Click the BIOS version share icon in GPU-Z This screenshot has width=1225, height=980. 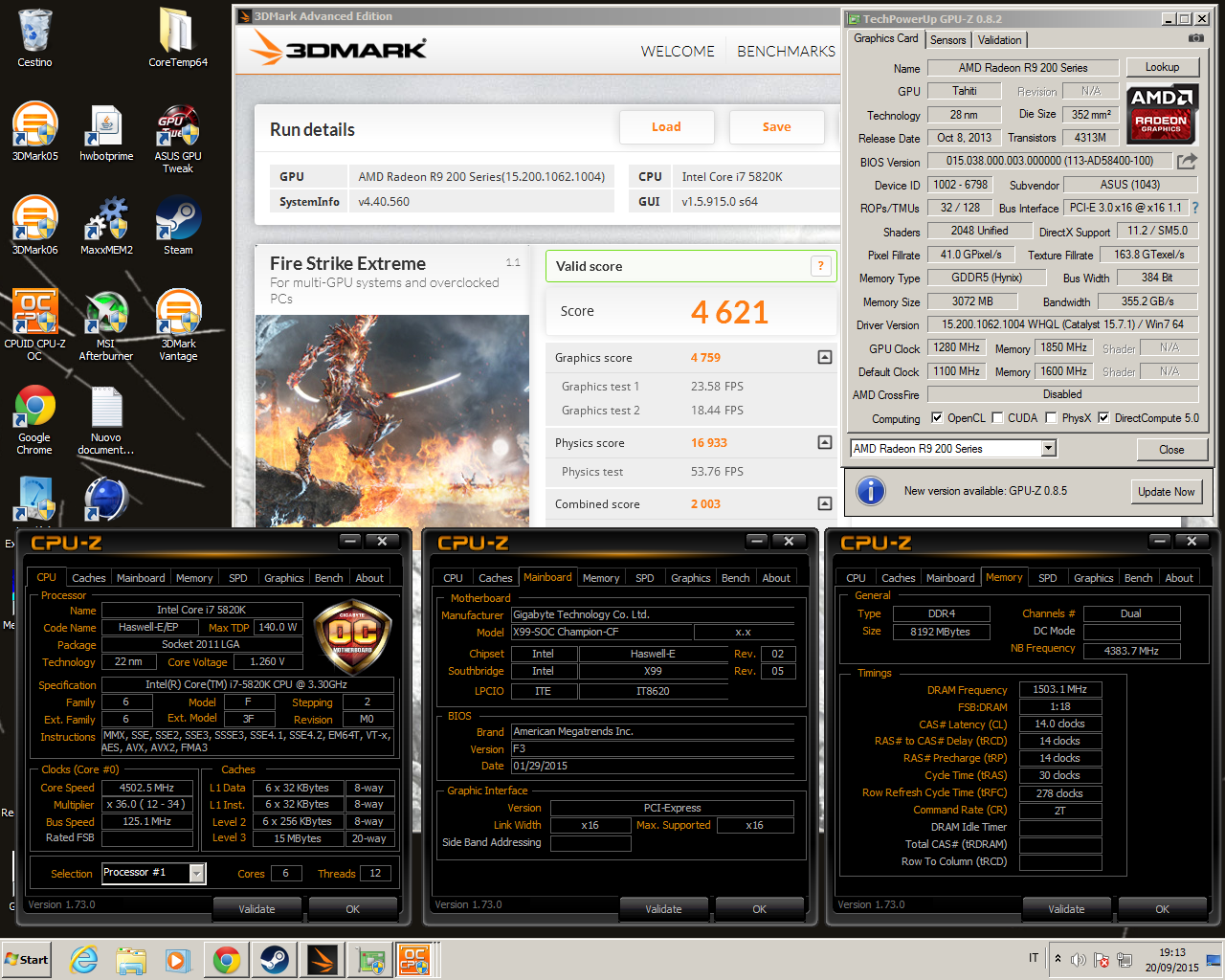pos(1187,161)
